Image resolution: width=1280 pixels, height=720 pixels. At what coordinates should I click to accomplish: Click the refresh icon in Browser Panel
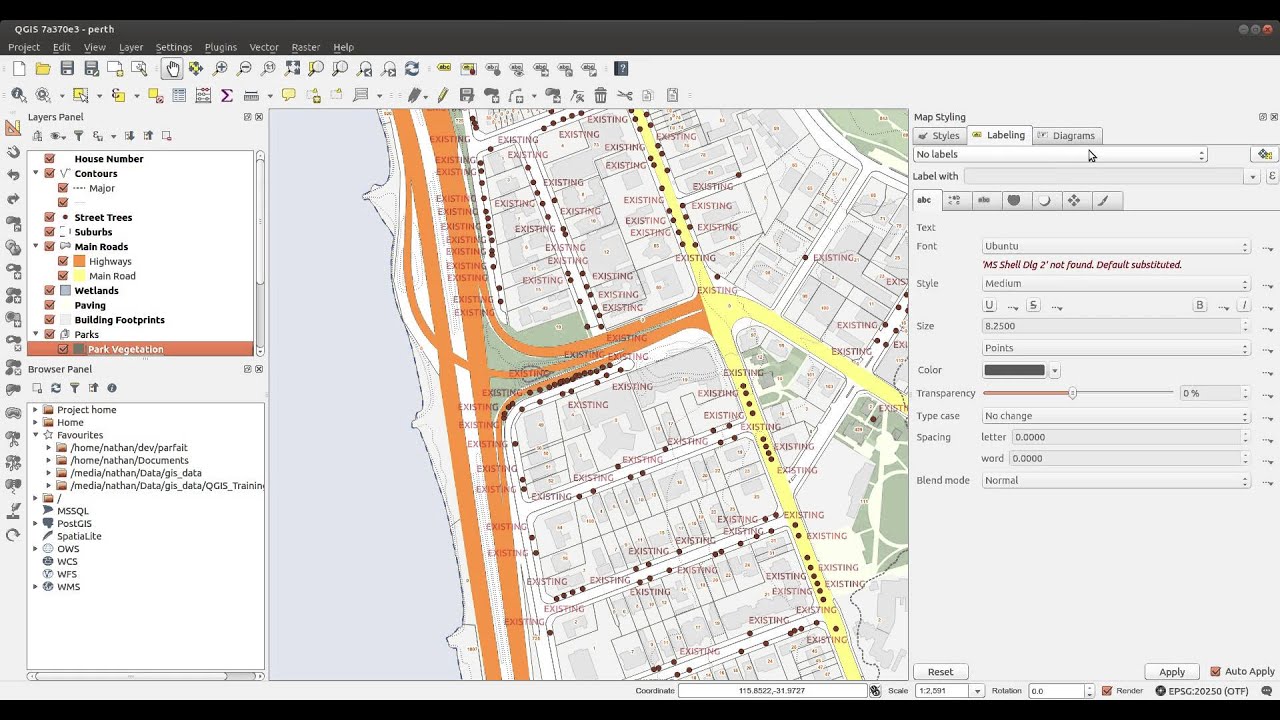pos(56,388)
